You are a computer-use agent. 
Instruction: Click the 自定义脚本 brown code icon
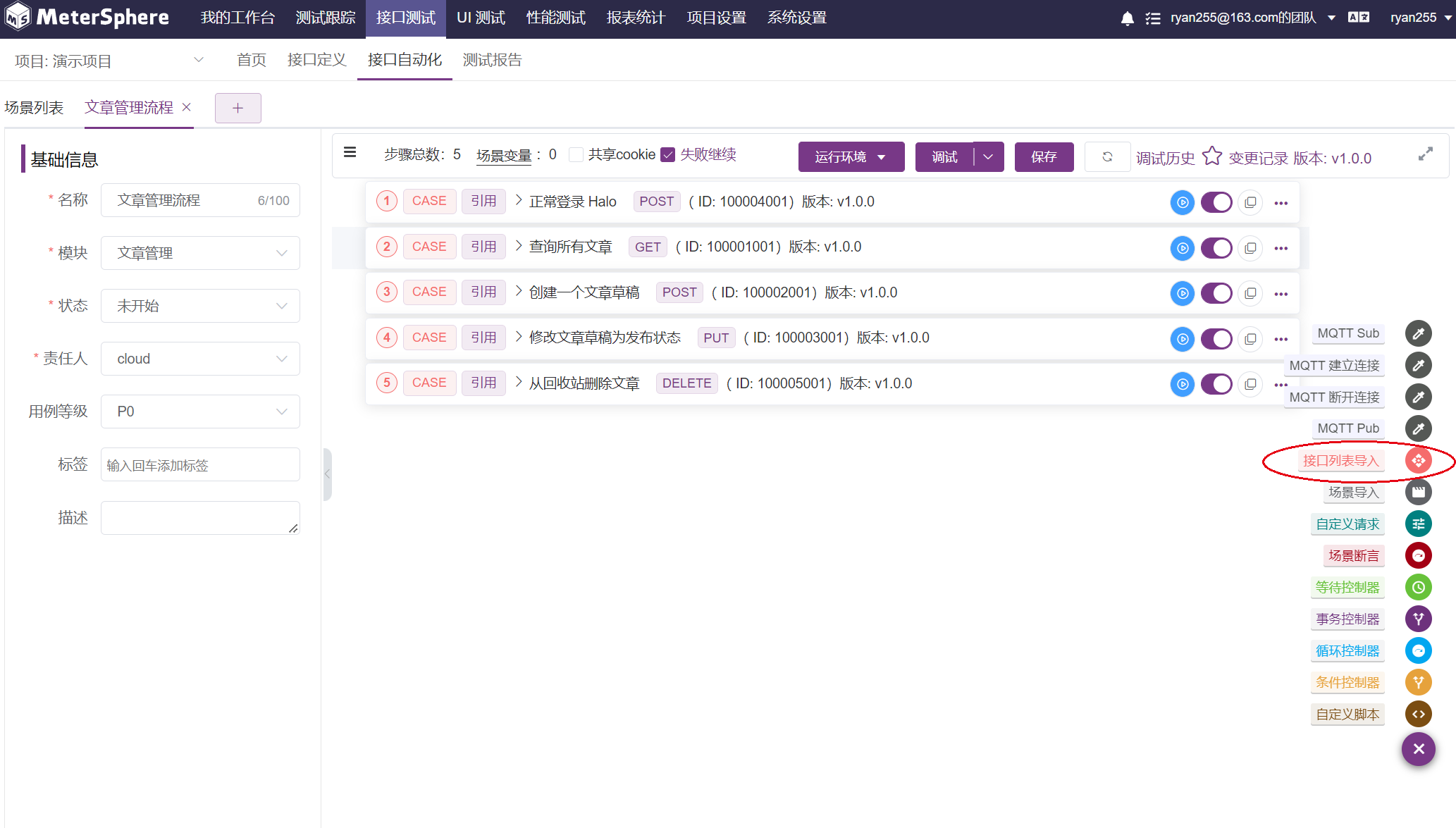1418,714
